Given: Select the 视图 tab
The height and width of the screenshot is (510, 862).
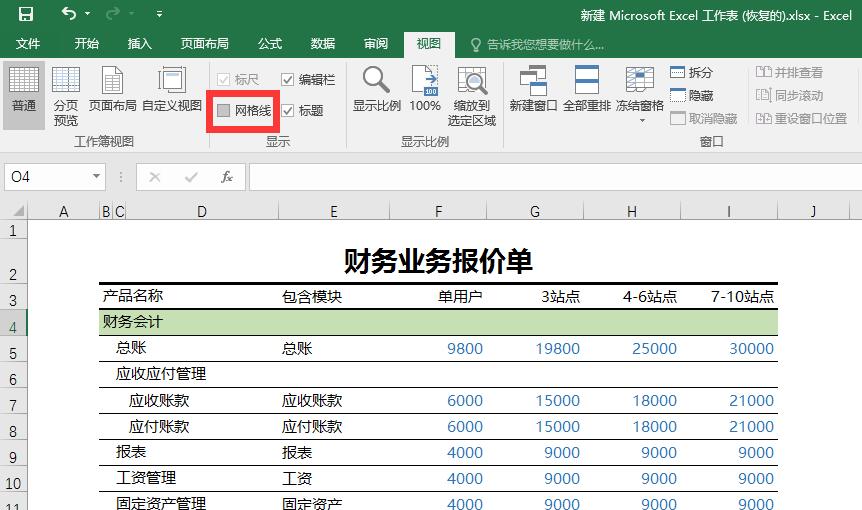Looking at the screenshot, I should click(429, 44).
